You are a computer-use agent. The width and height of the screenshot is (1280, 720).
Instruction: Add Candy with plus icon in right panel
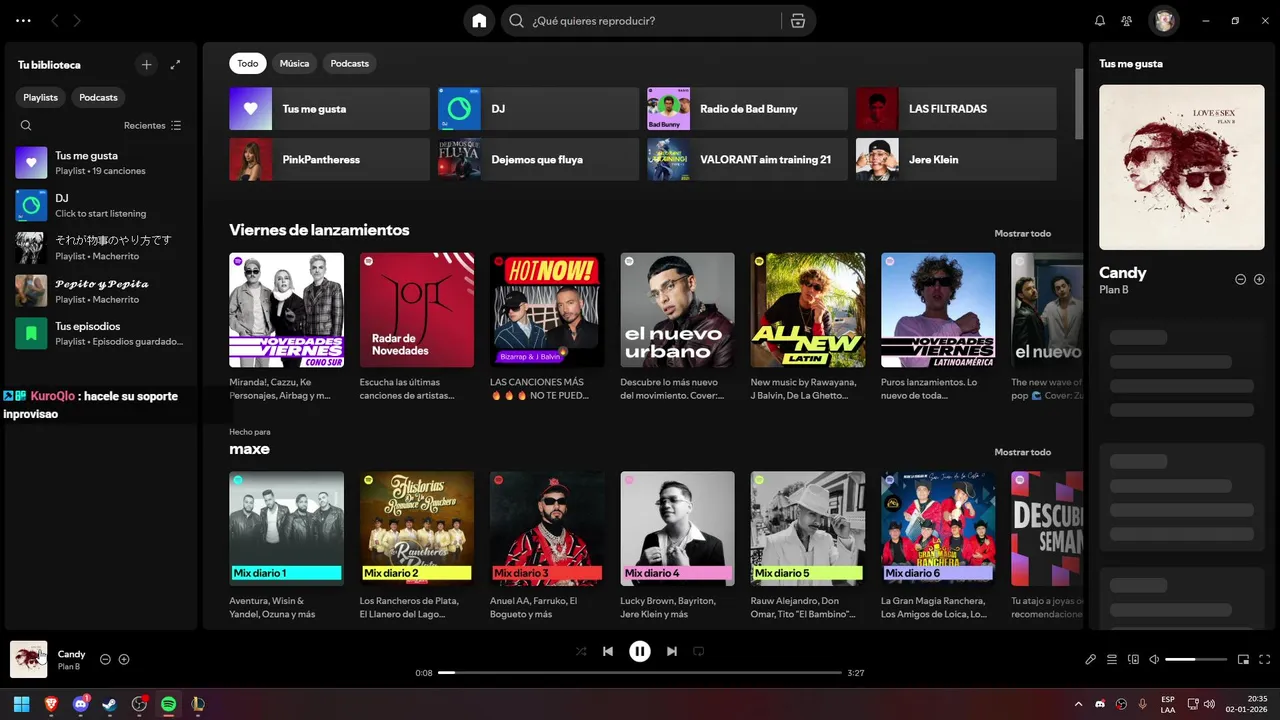point(1259,279)
